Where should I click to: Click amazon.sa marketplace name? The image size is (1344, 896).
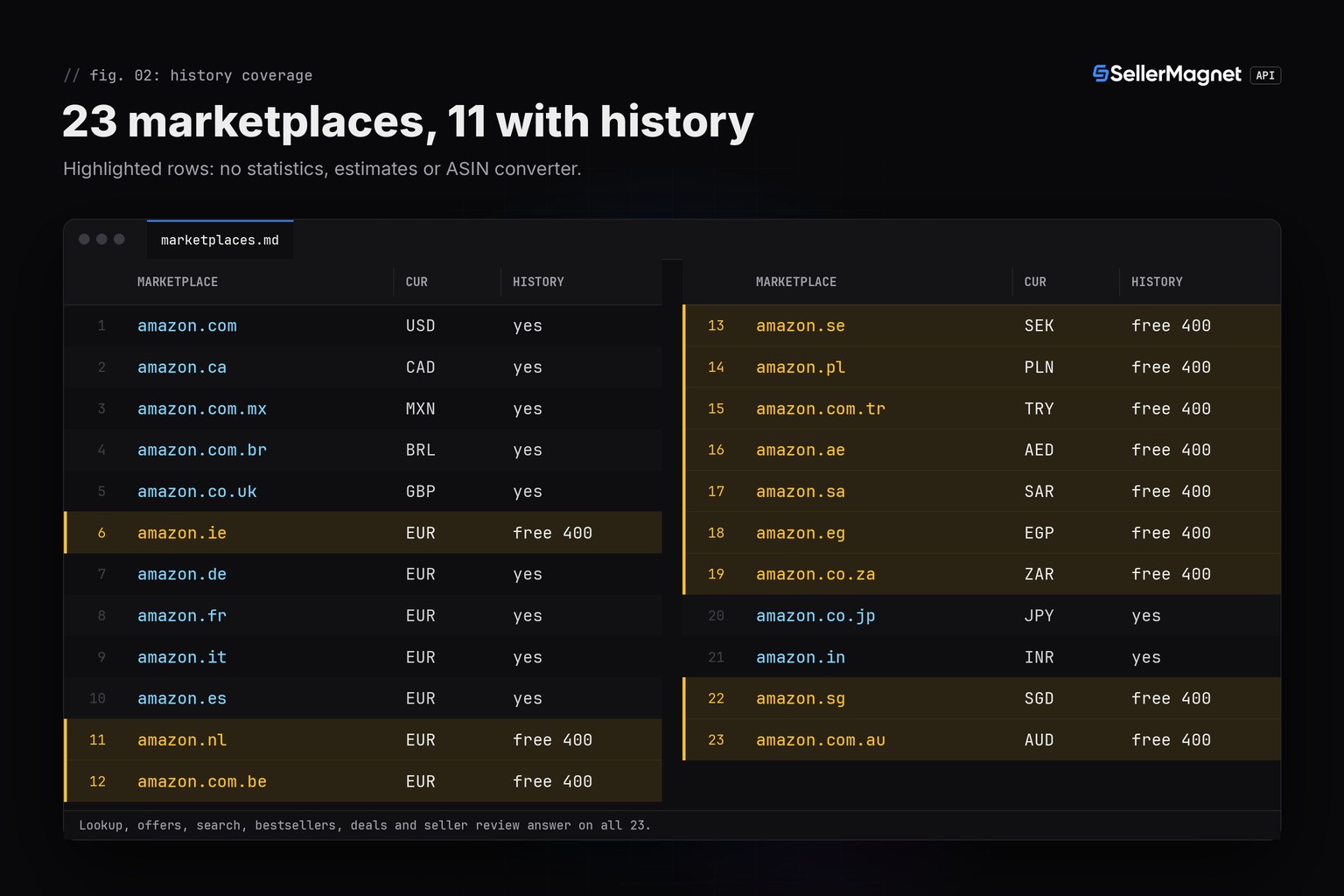(801, 492)
